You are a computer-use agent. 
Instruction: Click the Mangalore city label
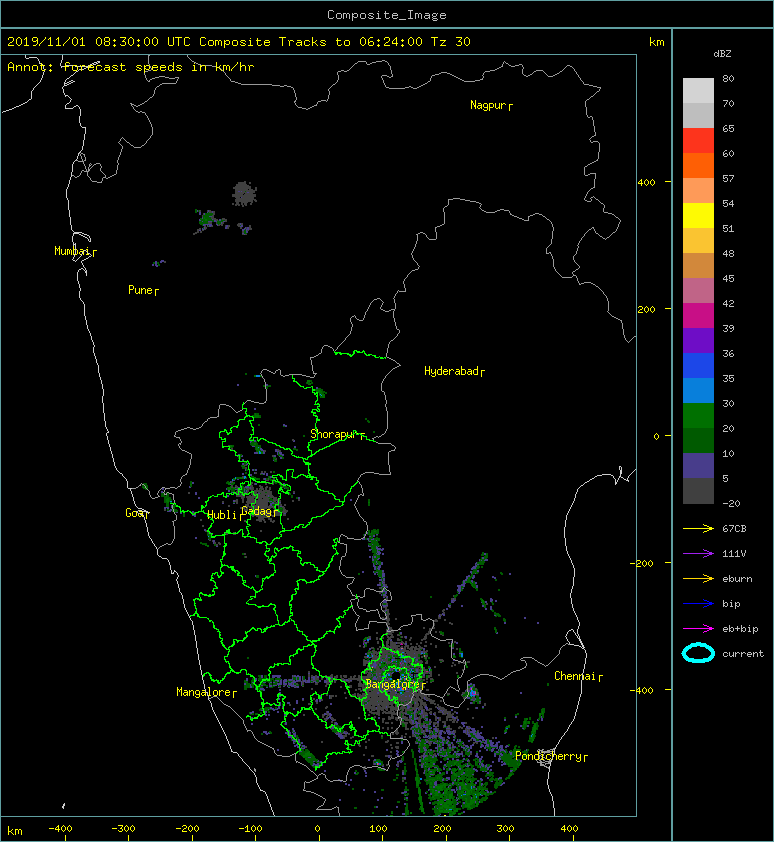[x=204, y=692]
